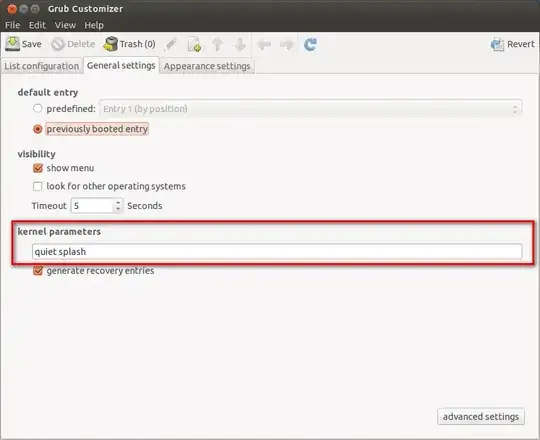Enable look for other operating systems
This screenshot has width=540, height=440.
coord(38,186)
